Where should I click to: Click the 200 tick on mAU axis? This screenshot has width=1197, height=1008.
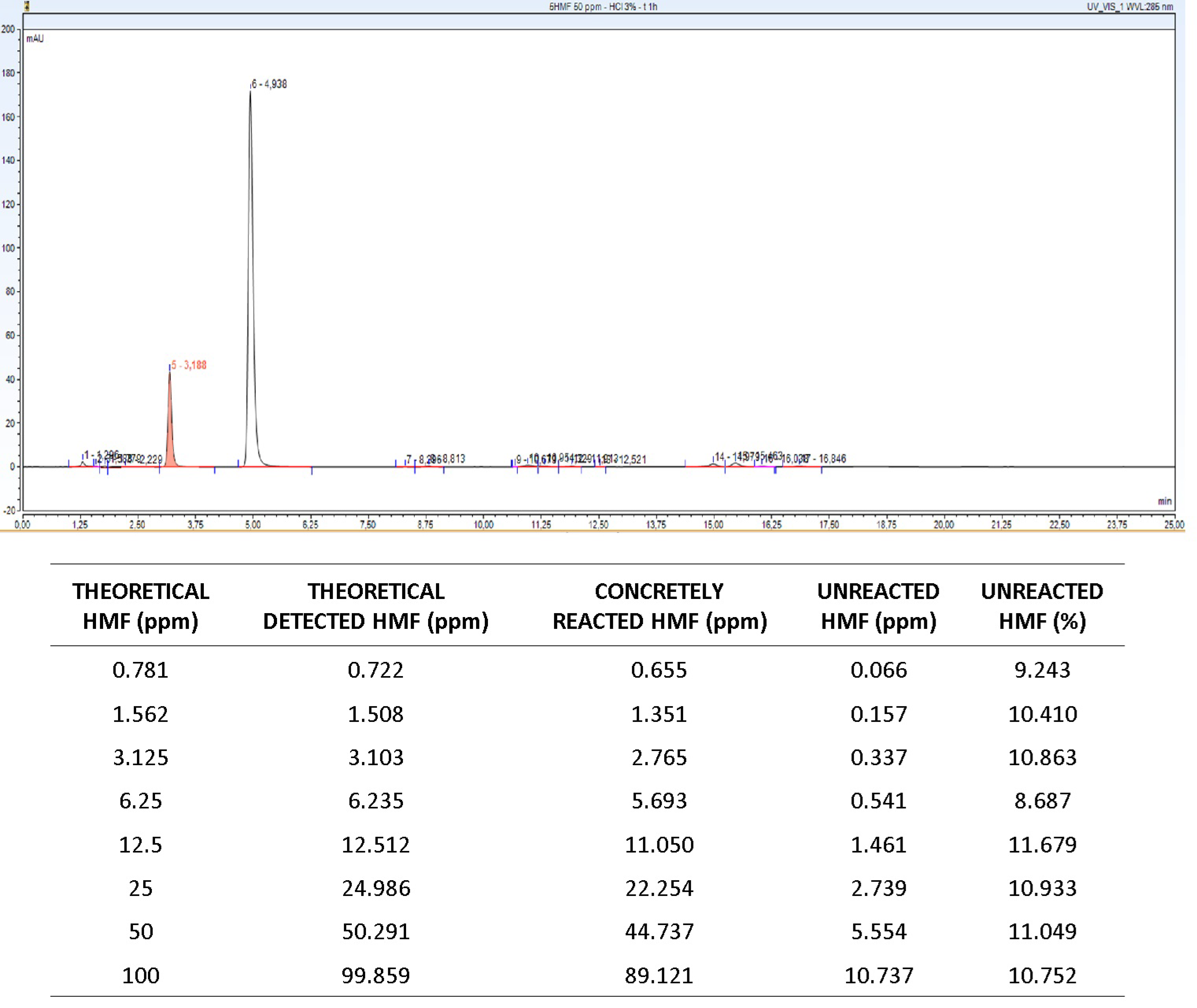8,29
